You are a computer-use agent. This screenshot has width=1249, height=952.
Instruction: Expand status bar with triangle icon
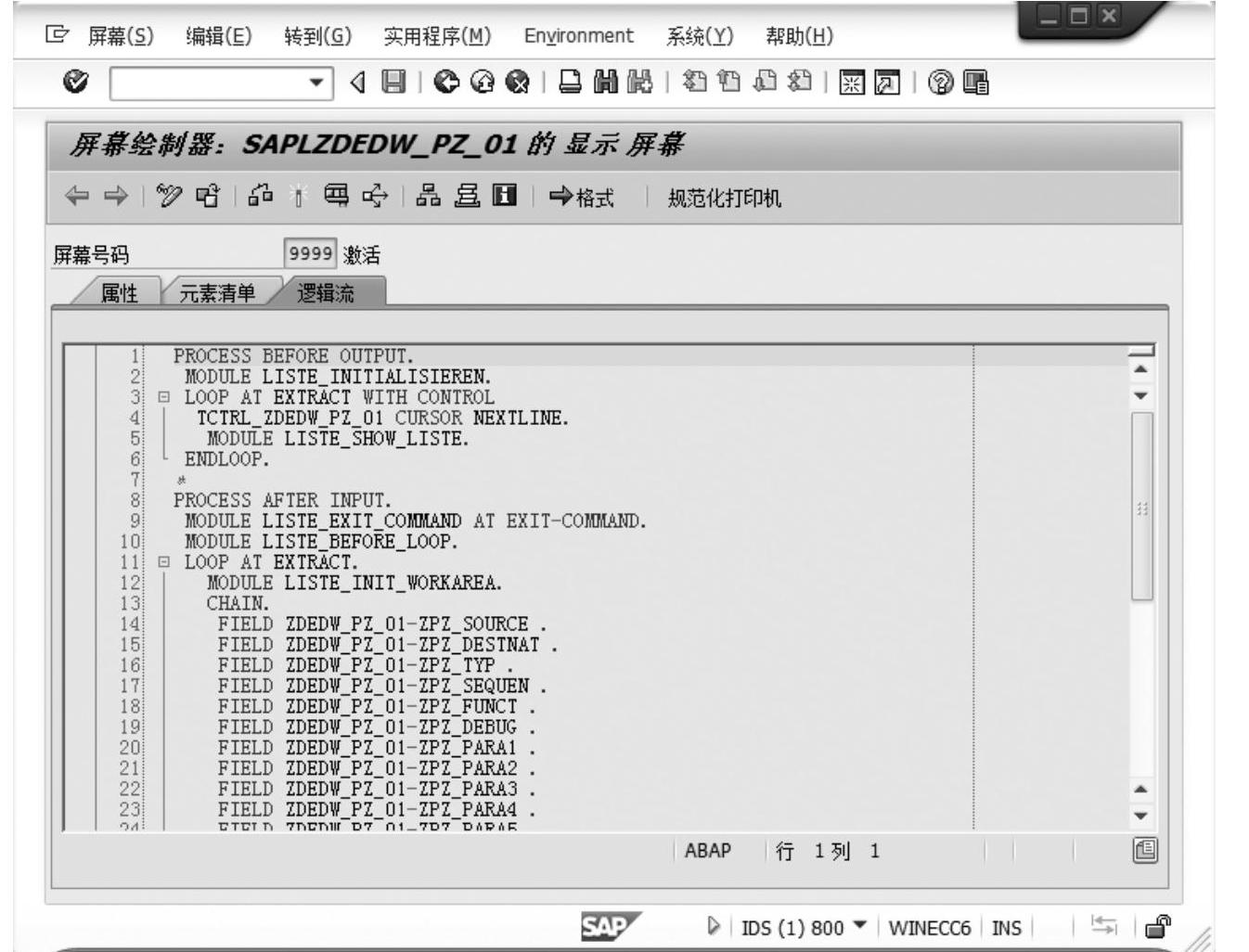click(x=714, y=926)
